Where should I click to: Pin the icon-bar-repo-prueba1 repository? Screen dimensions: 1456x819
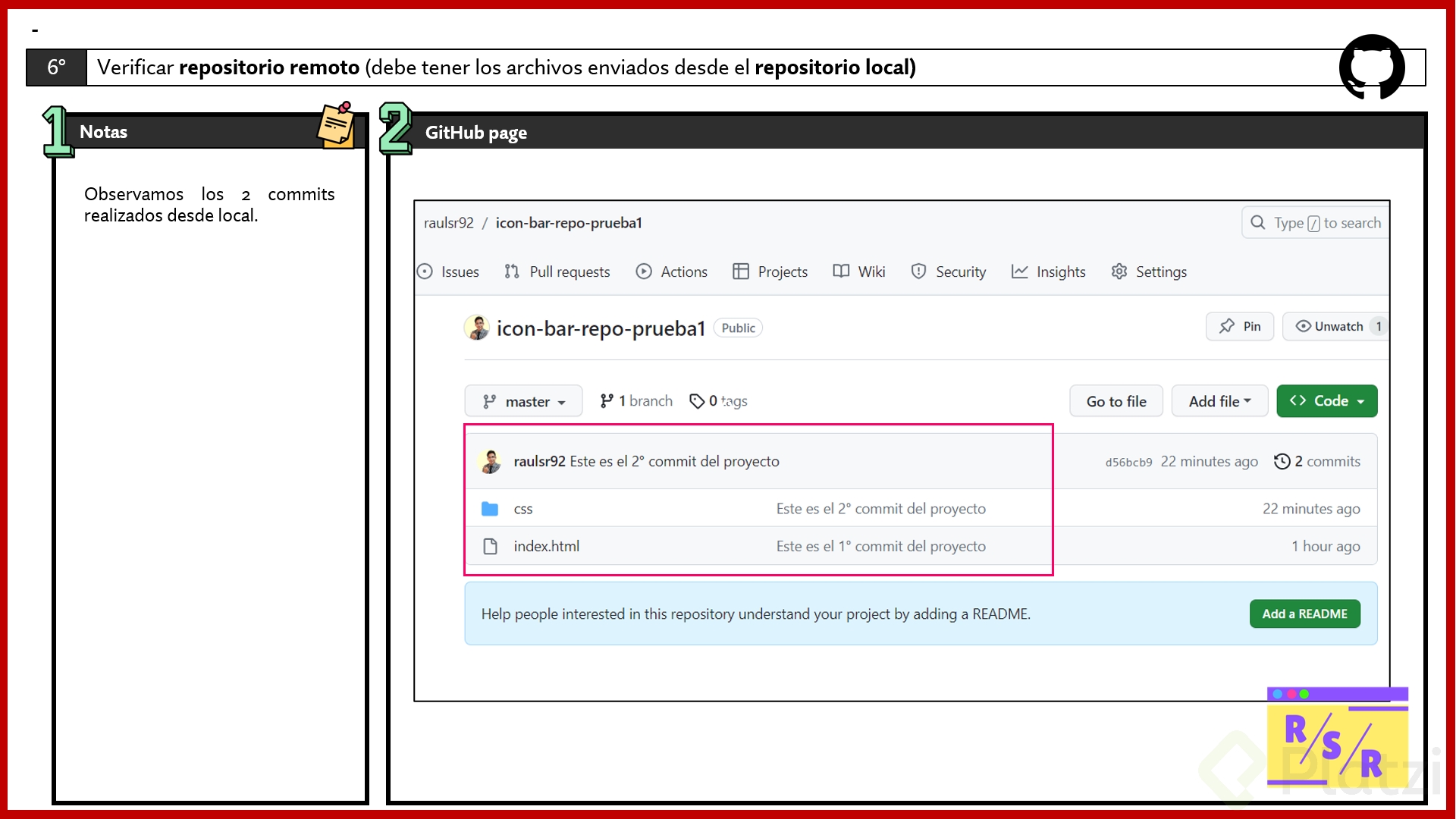[x=1239, y=326]
